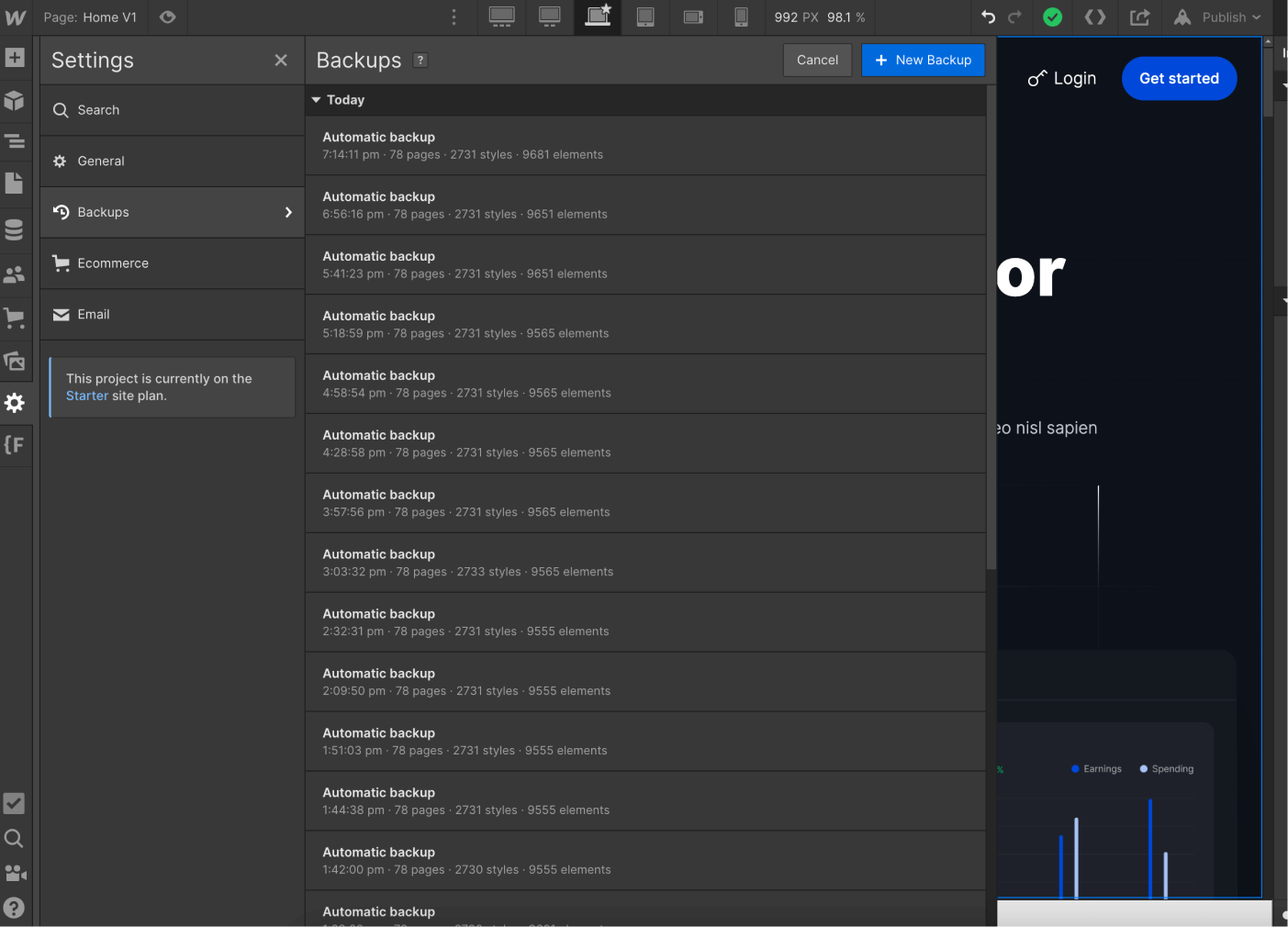Switch to mobile landscape breakpoint
This screenshot has height=927, width=1288.
[694, 17]
